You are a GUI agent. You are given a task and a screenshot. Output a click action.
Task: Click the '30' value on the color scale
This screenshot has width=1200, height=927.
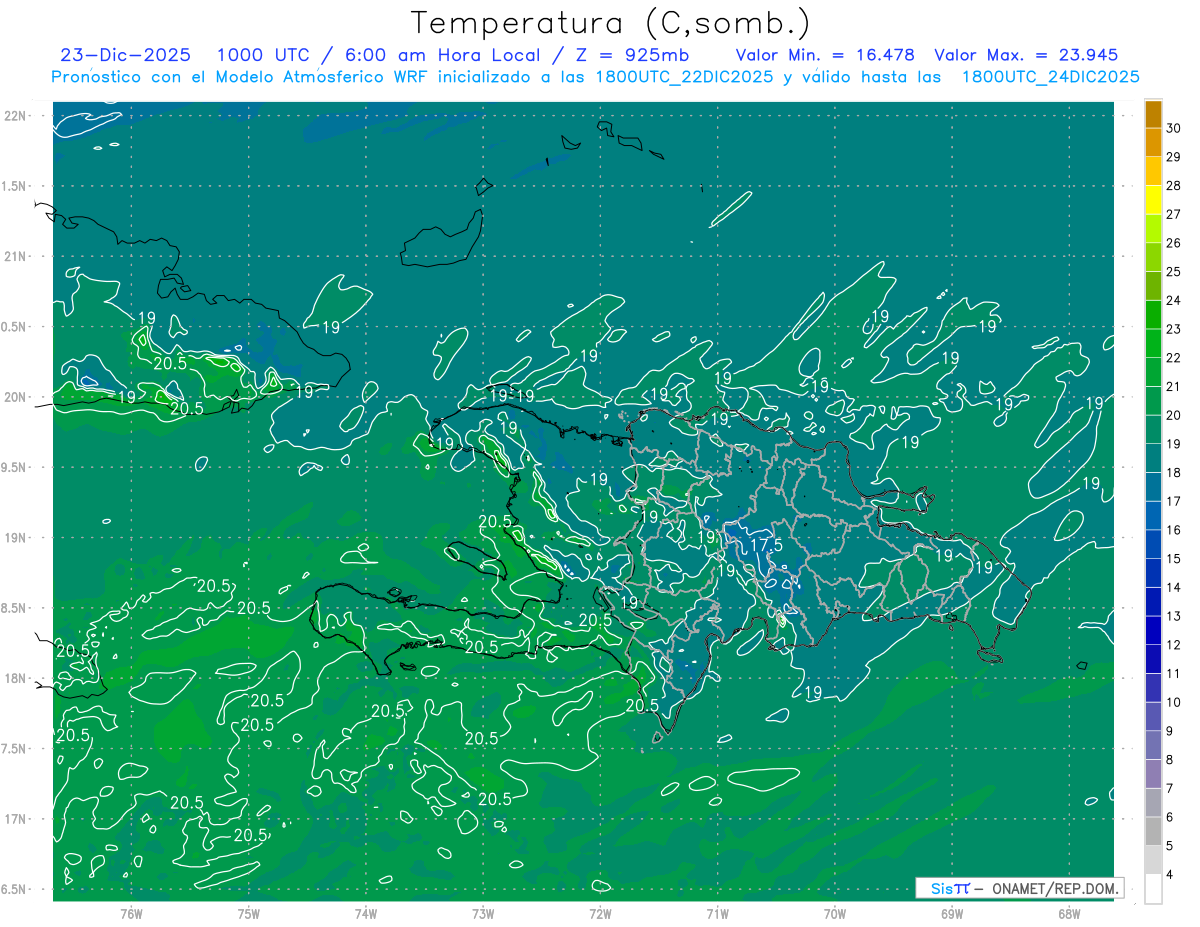pyautogui.click(x=1174, y=128)
